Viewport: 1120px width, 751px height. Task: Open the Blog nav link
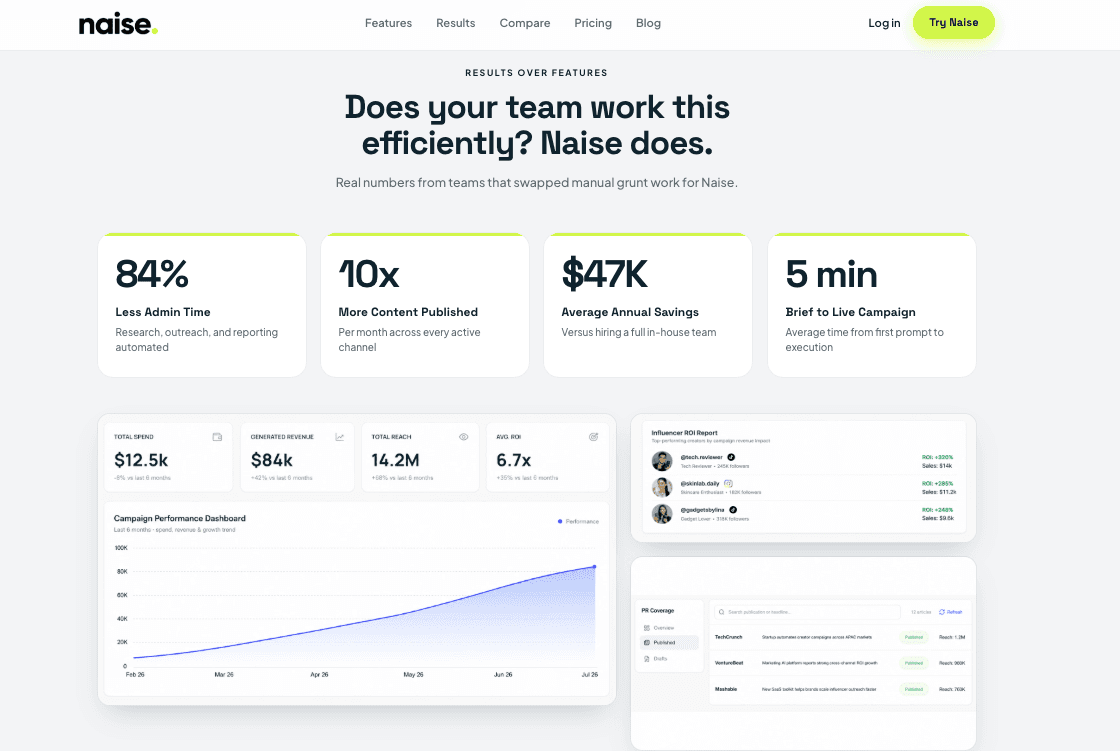point(649,23)
